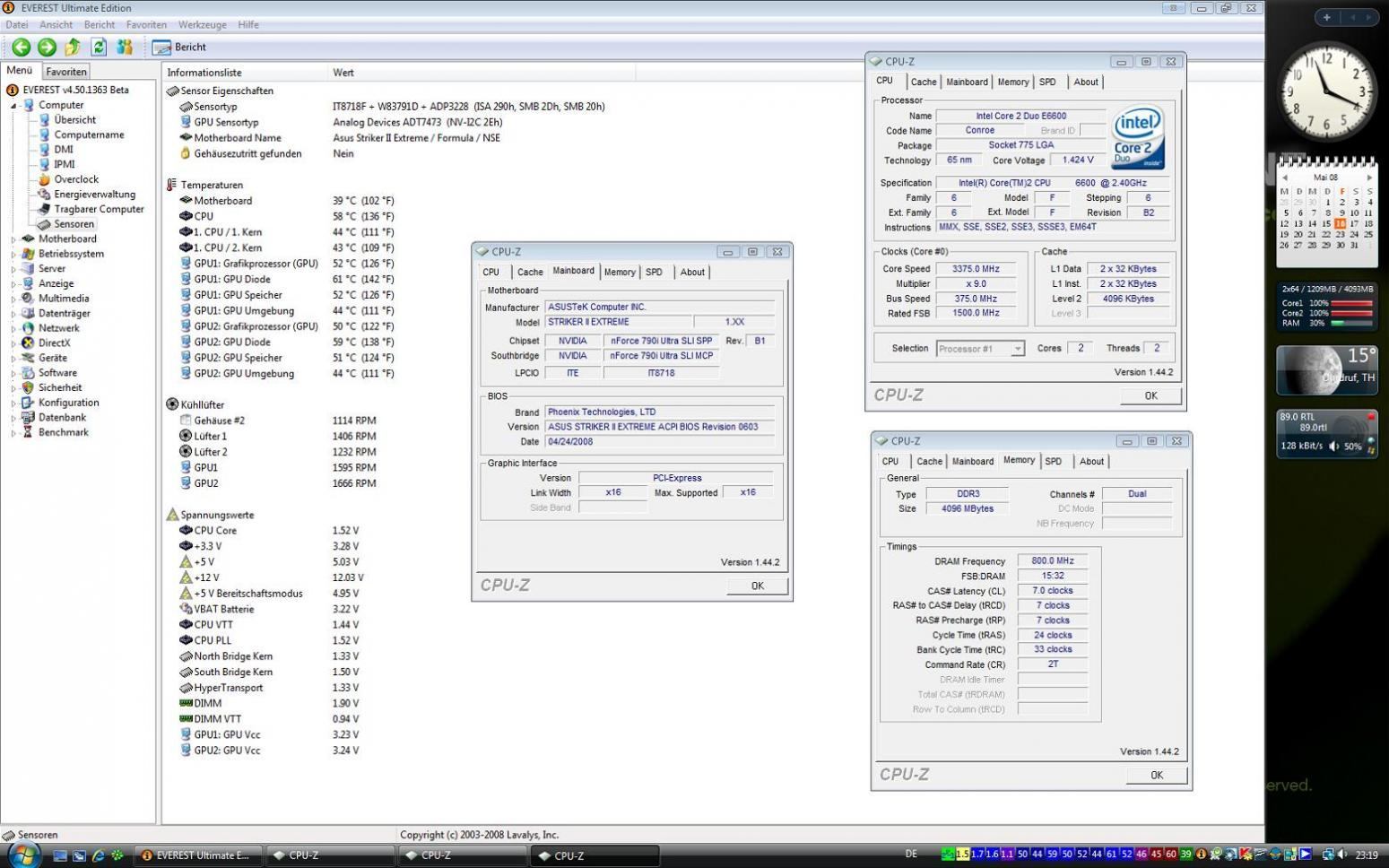Open Mainboard tab in CPU-Z processor window

point(968,82)
